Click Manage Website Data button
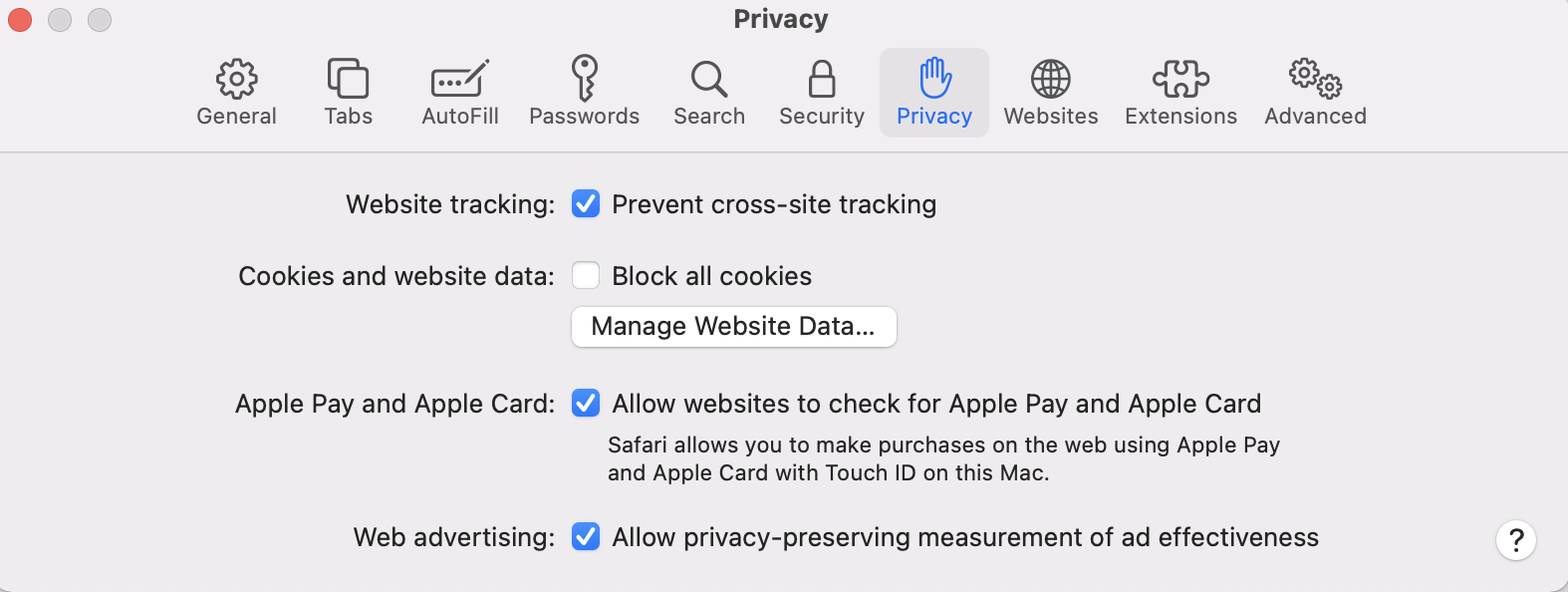The height and width of the screenshot is (592, 1568). tap(734, 327)
